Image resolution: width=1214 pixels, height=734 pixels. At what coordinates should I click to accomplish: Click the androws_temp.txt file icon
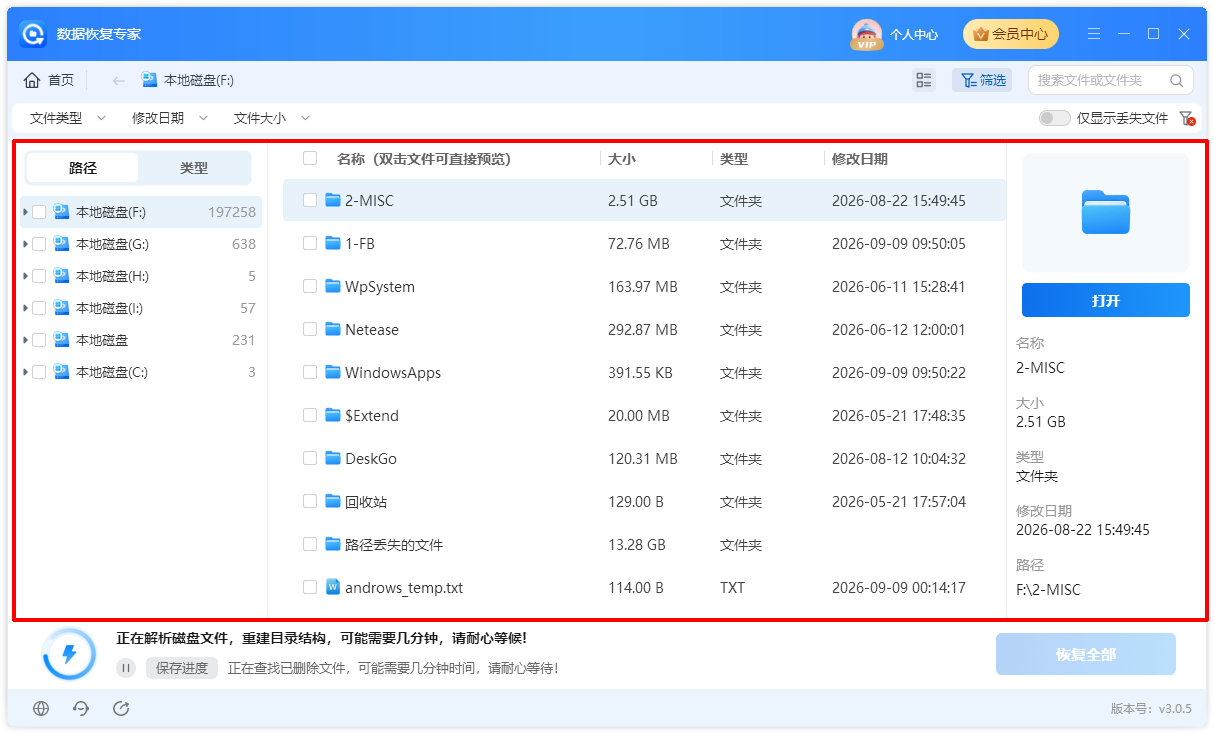(x=334, y=587)
